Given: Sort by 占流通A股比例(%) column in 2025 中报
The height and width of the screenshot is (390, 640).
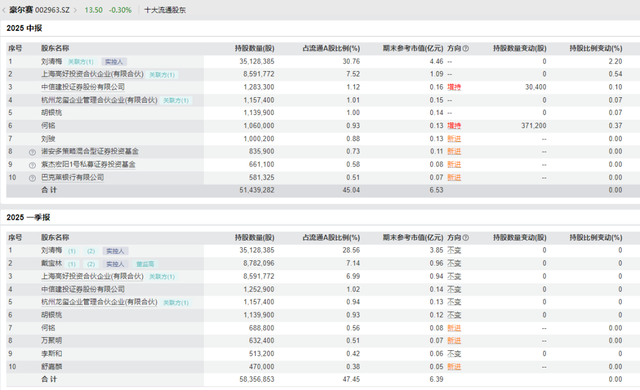Looking at the screenshot, I should click(x=331, y=48).
